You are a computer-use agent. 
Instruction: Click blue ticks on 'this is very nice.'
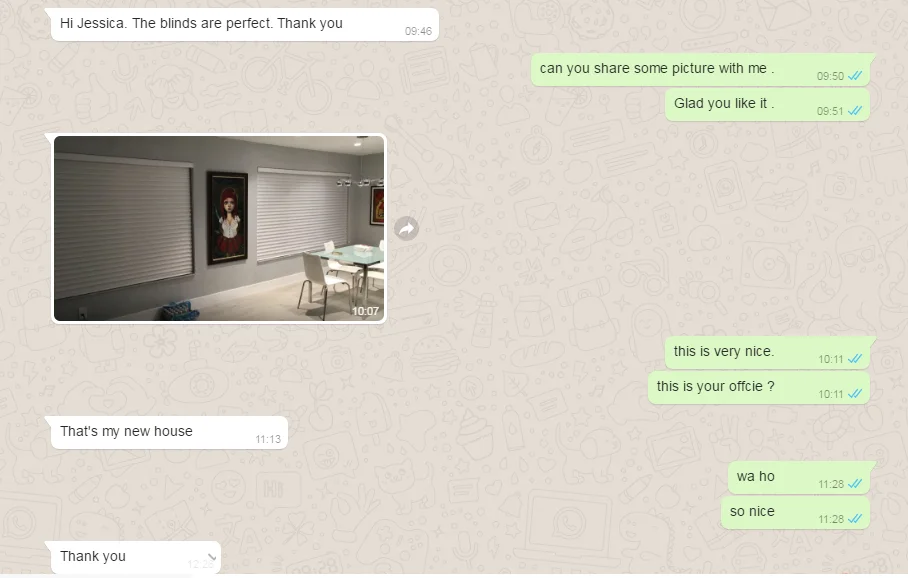pyautogui.click(x=855, y=359)
